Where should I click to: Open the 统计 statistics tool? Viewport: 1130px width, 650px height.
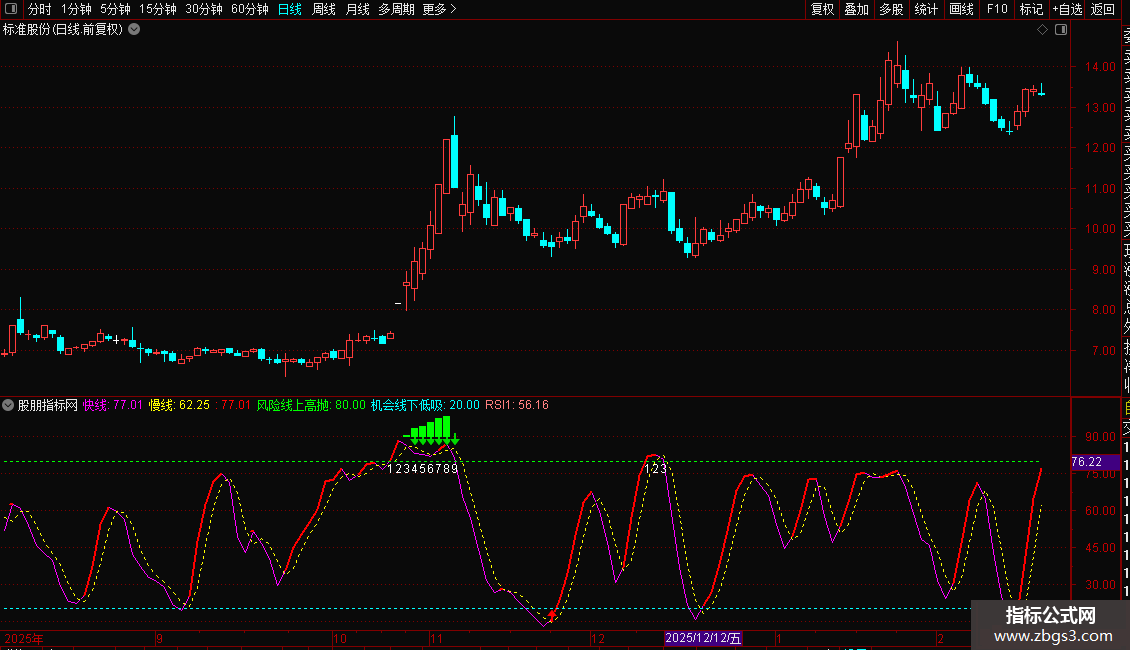[926, 9]
